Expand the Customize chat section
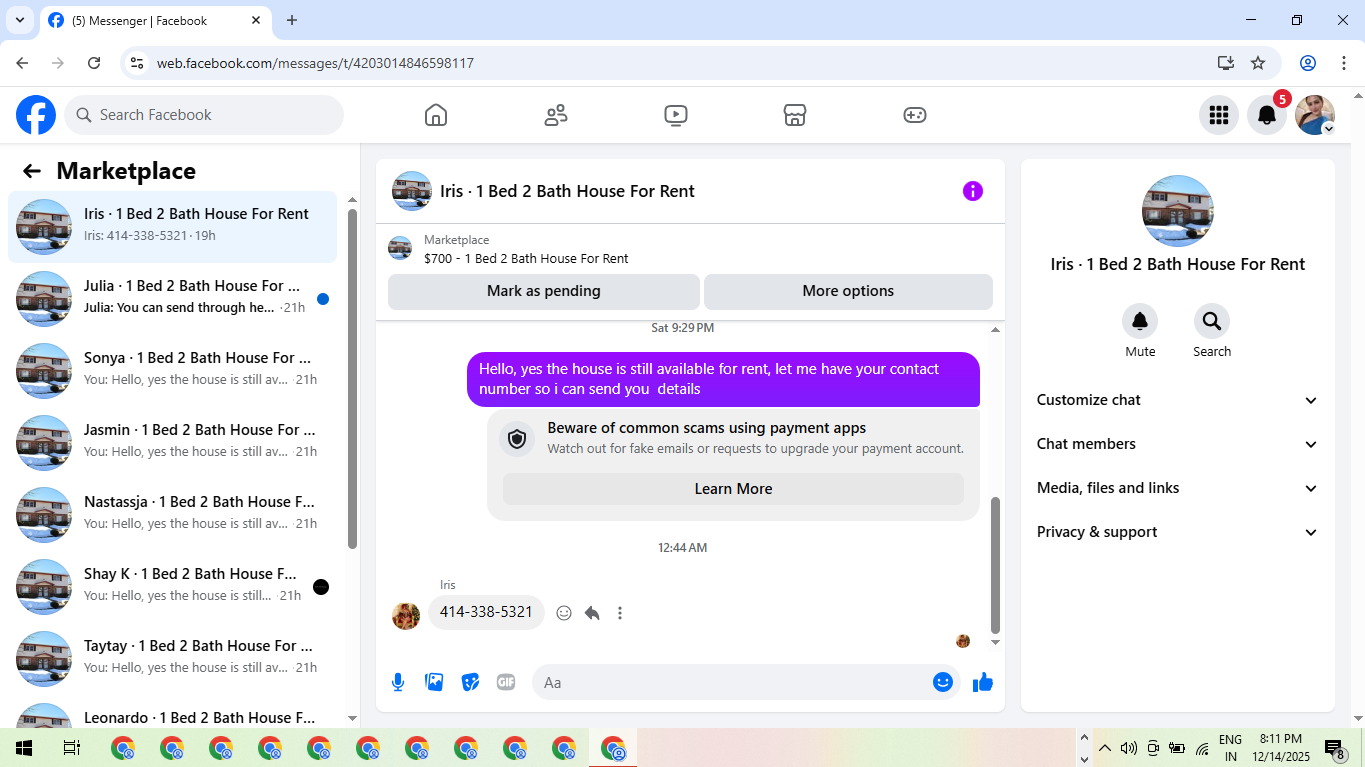The height and width of the screenshot is (767, 1365). pyautogui.click(x=1178, y=400)
